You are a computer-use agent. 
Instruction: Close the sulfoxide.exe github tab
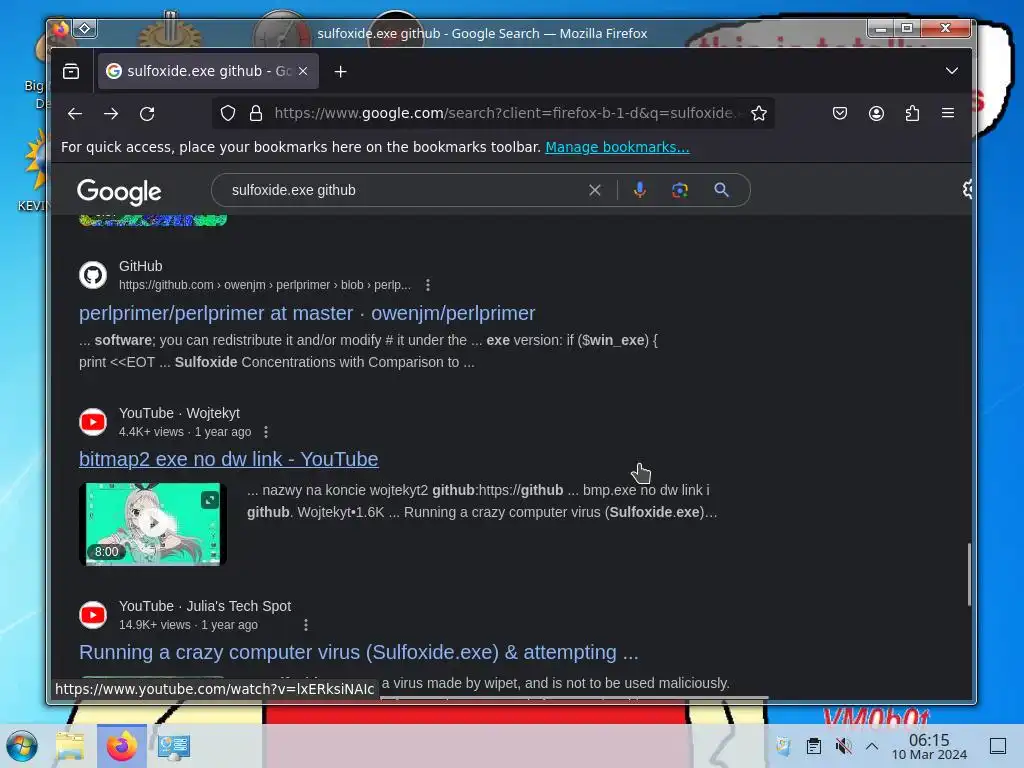303,71
